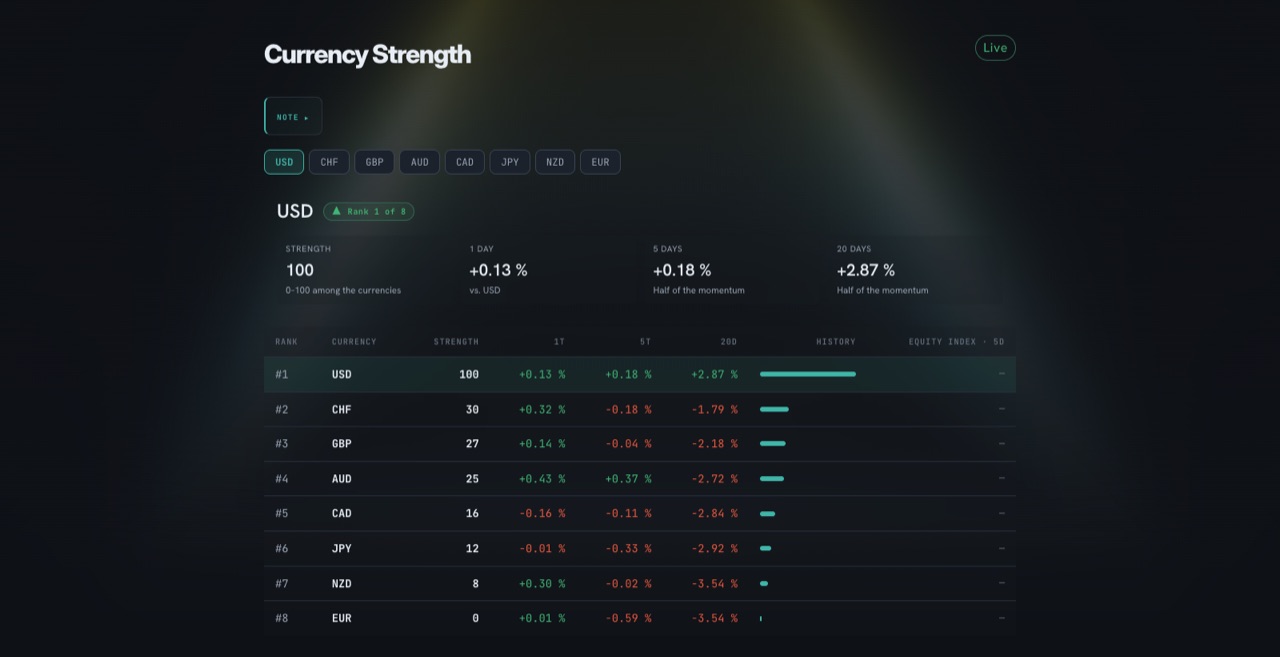The image size is (1280, 657).
Task: Click the CURRENCY column header
Action: coord(354,342)
